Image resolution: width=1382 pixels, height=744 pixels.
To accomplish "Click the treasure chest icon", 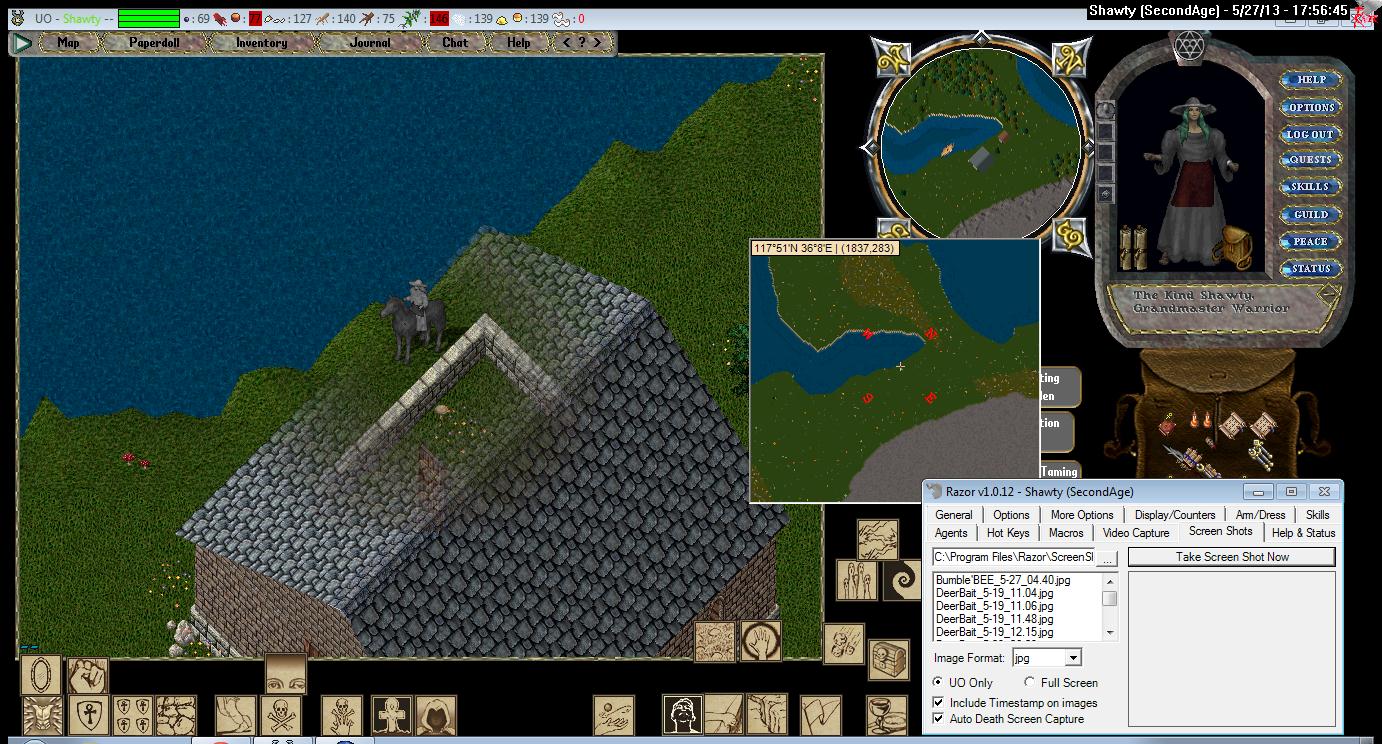I will click(x=886, y=660).
